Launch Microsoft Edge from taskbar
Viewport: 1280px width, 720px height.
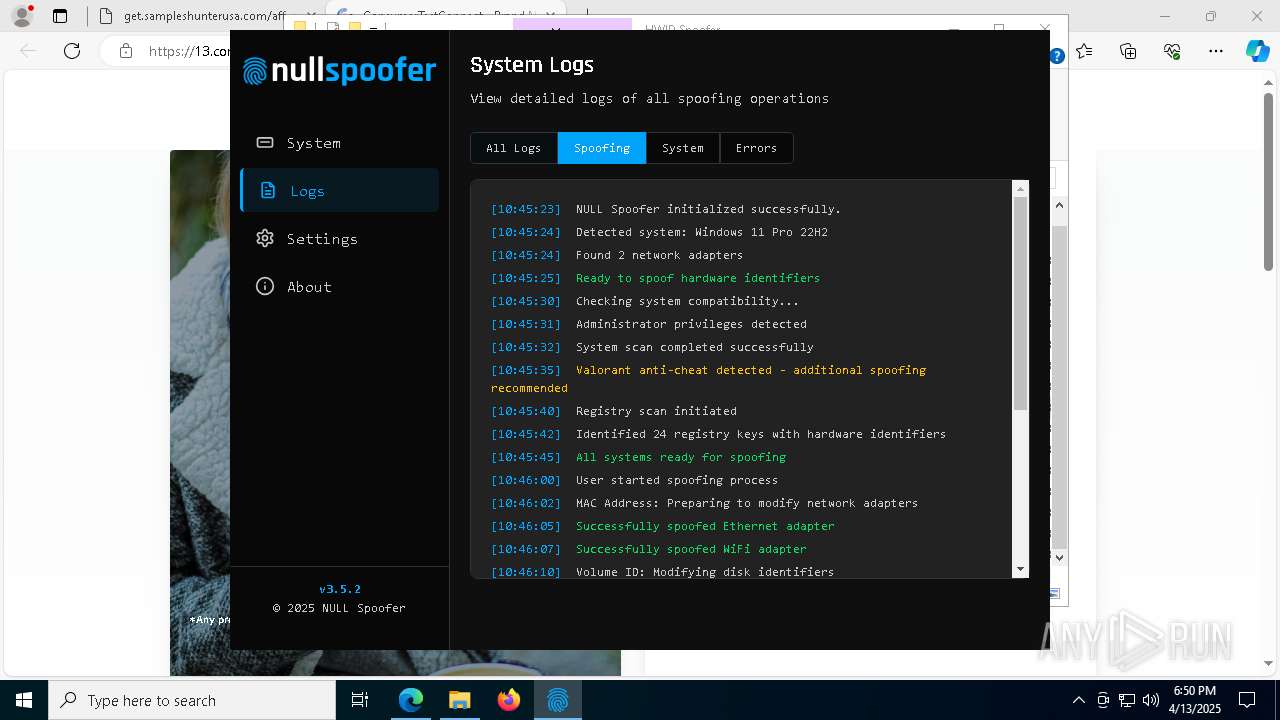pyautogui.click(x=411, y=700)
